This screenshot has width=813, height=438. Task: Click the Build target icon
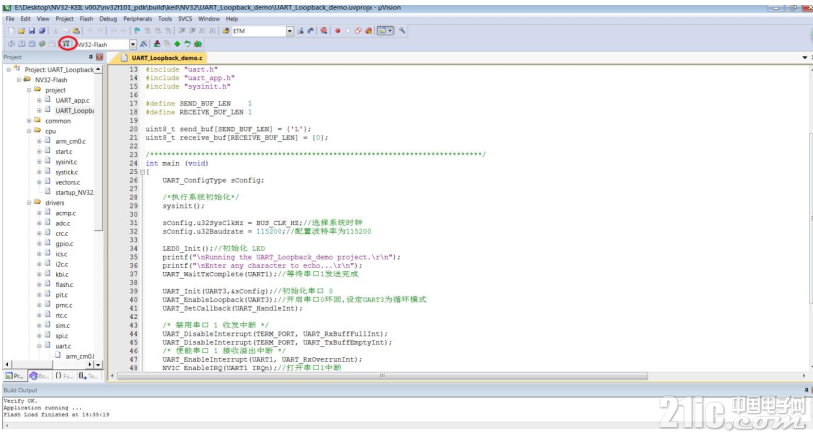tap(21, 44)
